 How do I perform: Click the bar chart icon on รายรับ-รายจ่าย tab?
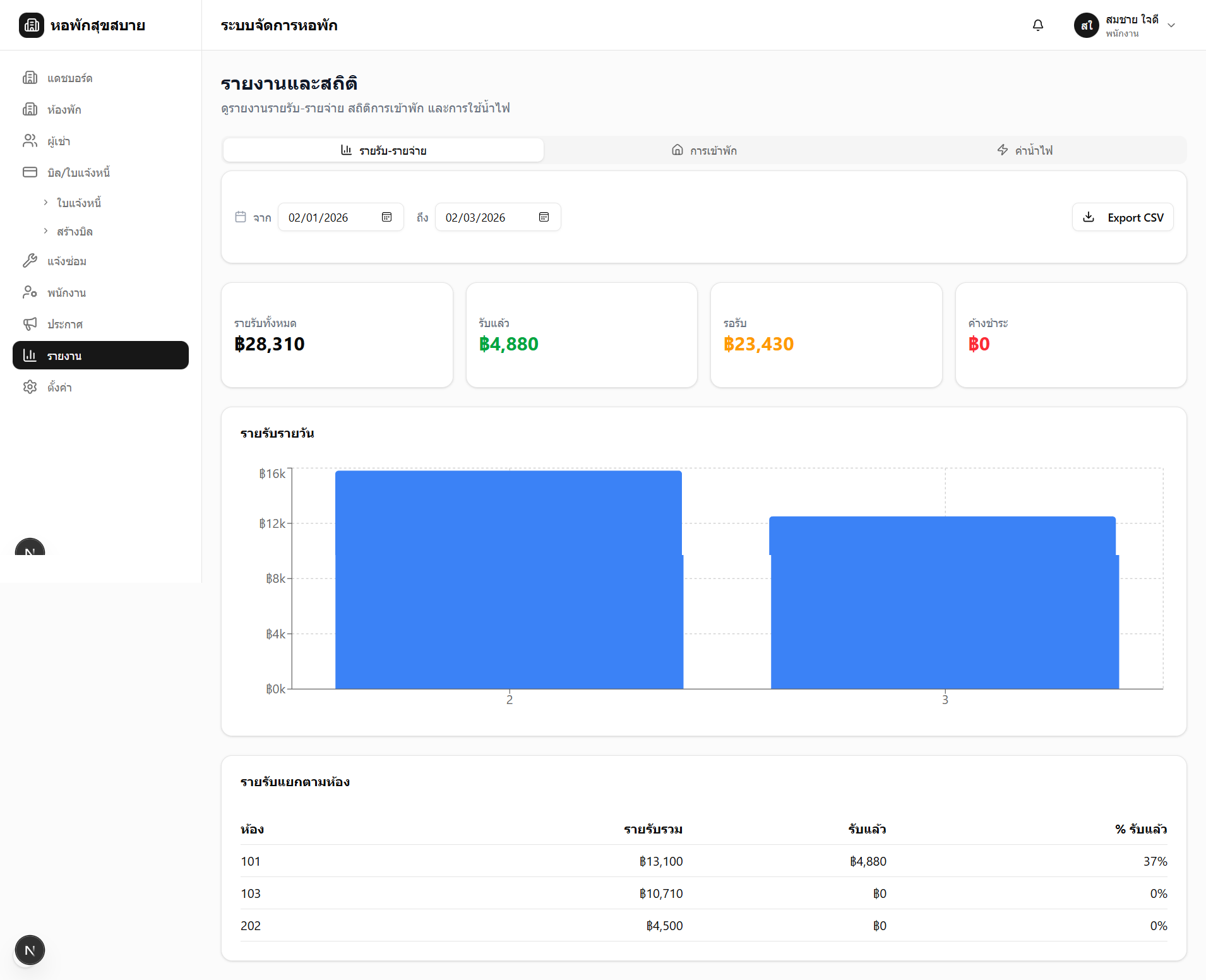346,150
